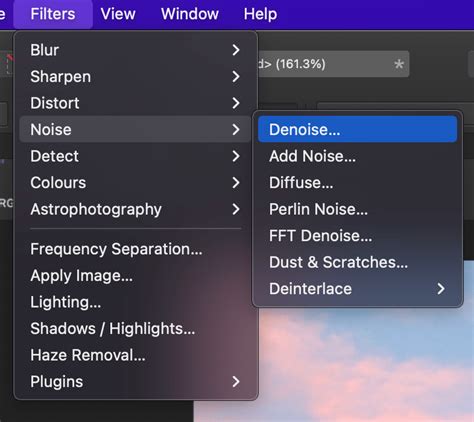Click the asterisk on the document tab
Viewport: 474px width, 422px height.
[399, 64]
